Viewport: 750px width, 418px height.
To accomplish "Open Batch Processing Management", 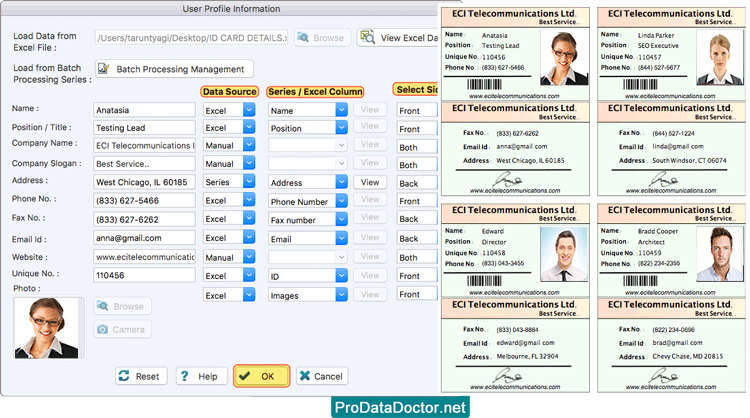I will [x=174, y=69].
